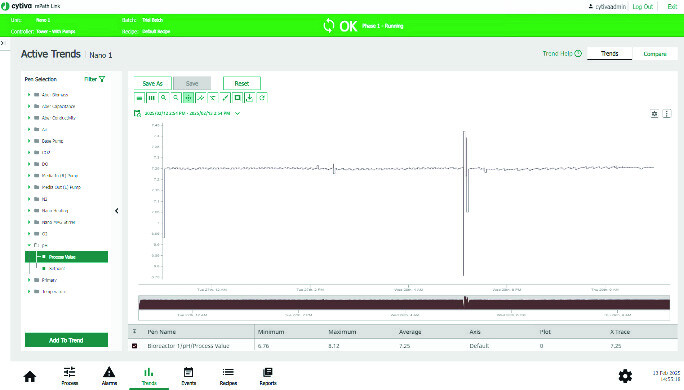Image resolution: width=684 pixels, height=390 pixels.
Task: Select the Process Value pen under pH
Action: pyautogui.click(x=66, y=257)
